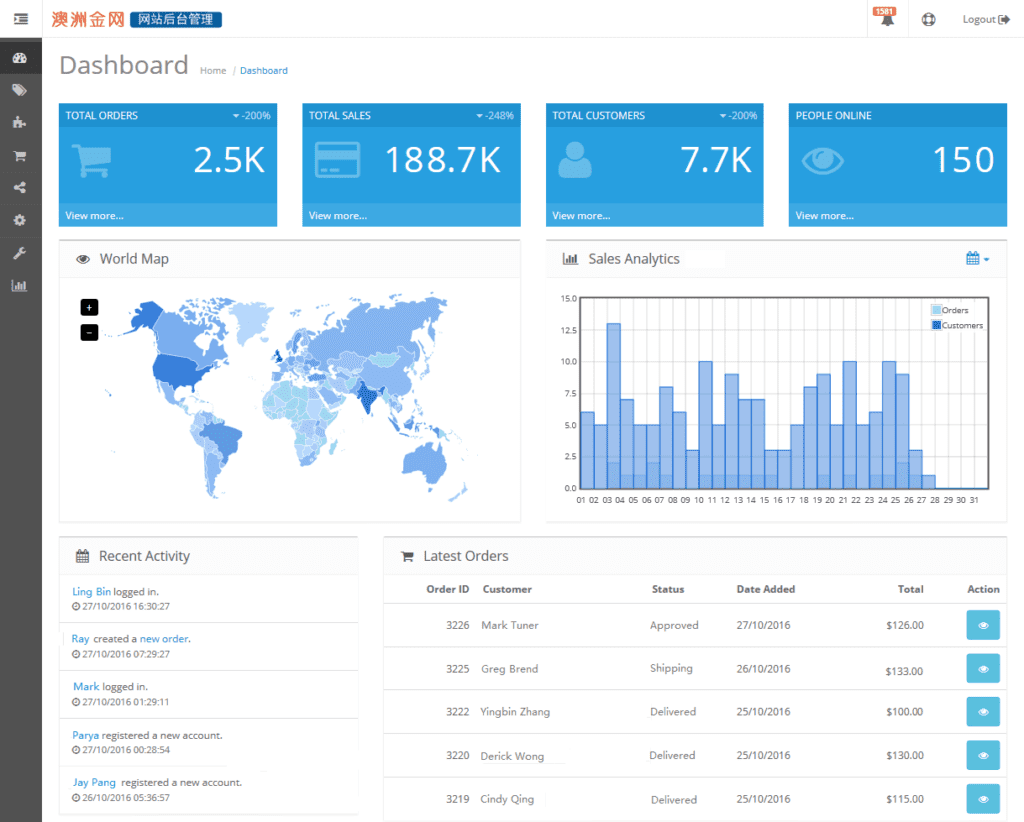Screen dimensions: 1024x822
Task: Toggle the sidebar menu collapse button
Action: pyautogui.click(x=21, y=19)
